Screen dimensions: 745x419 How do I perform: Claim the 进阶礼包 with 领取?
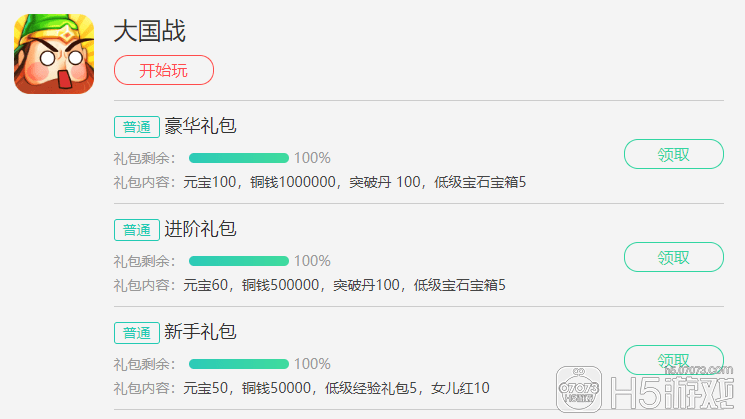[x=673, y=257]
